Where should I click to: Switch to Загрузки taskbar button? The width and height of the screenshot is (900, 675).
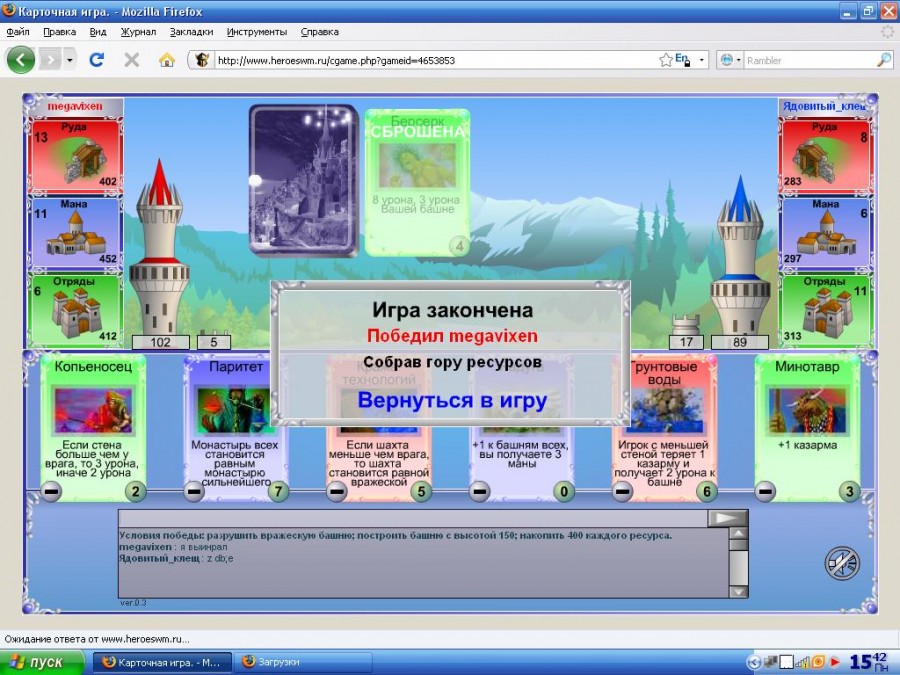[x=305, y=662]
